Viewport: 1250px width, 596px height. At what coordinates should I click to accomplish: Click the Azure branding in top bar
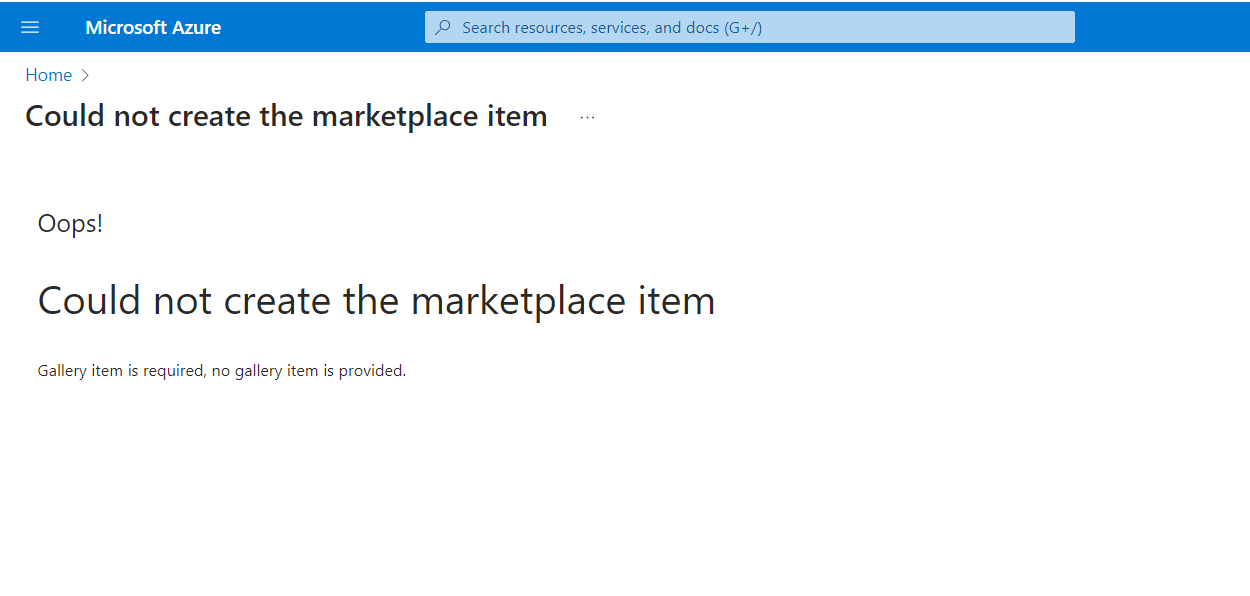153,27
